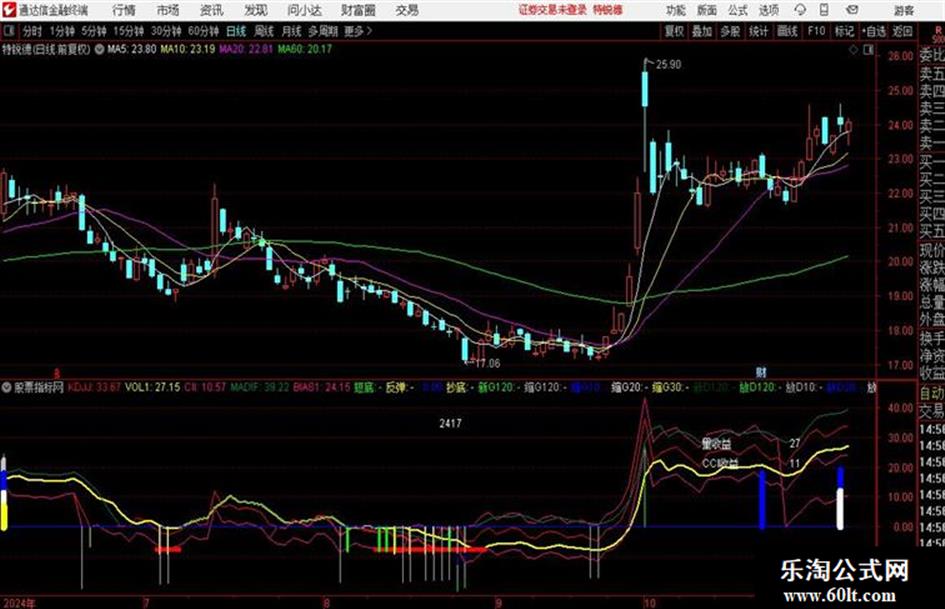Switch to the 月线 monthly tab
945x609 pixels.
291,31
